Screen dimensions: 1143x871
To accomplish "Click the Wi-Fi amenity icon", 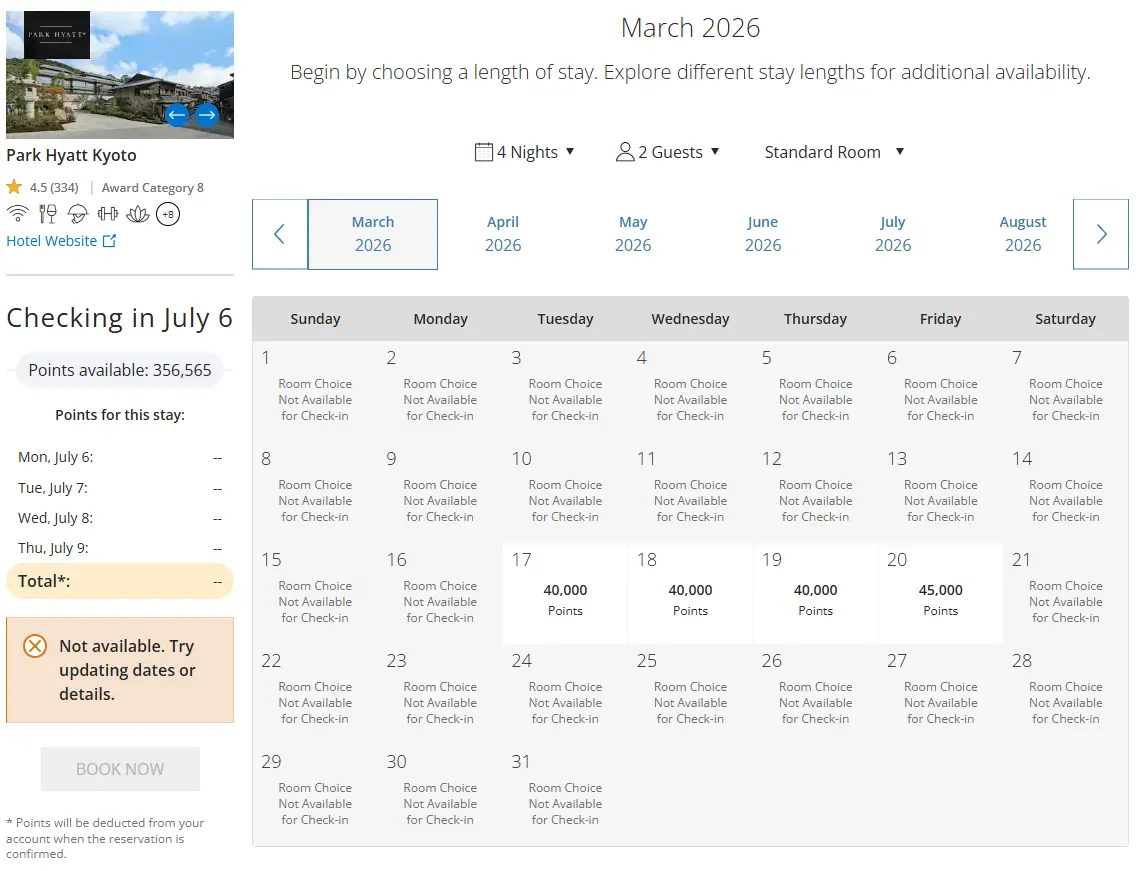I will click(x=17, y=213).
